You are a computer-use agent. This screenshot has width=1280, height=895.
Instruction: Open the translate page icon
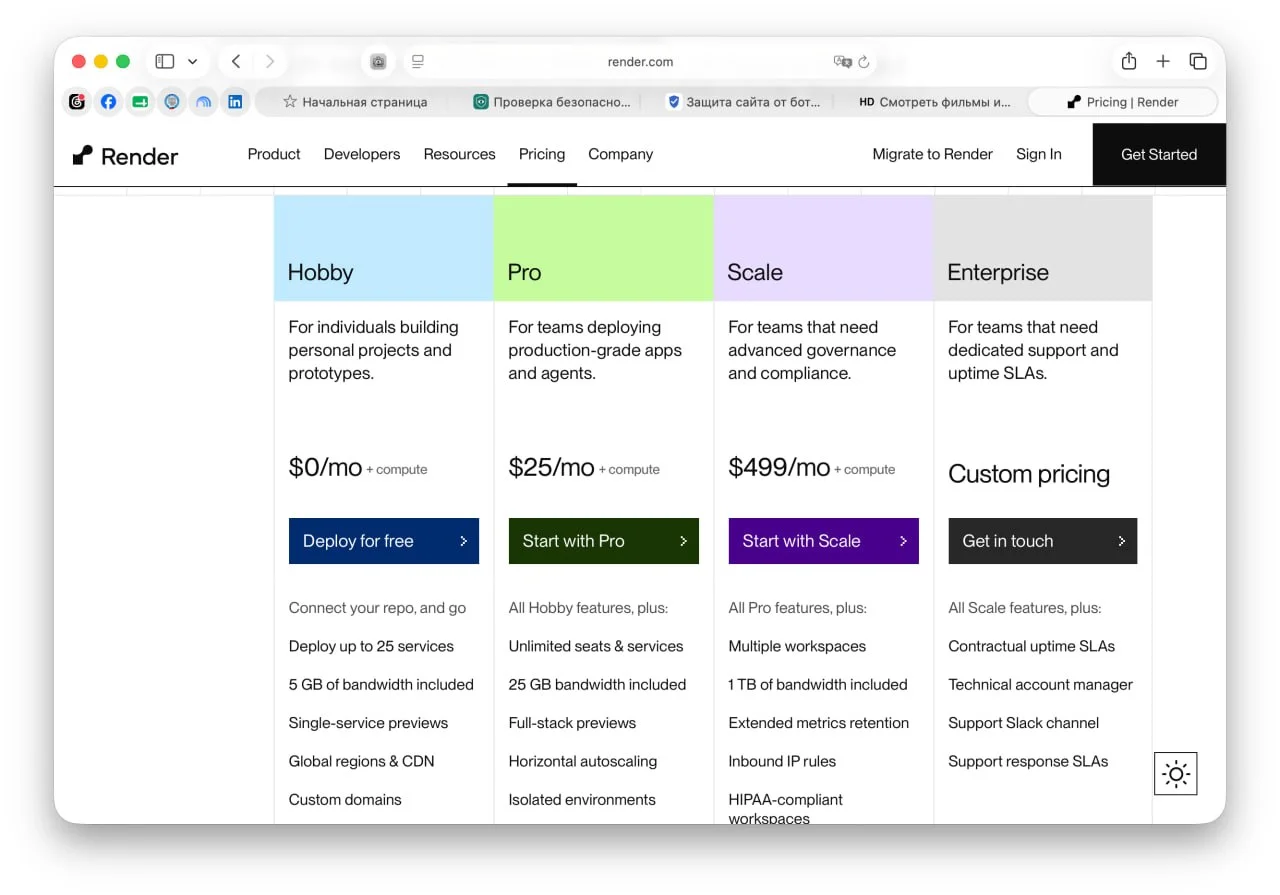[842, 62]
